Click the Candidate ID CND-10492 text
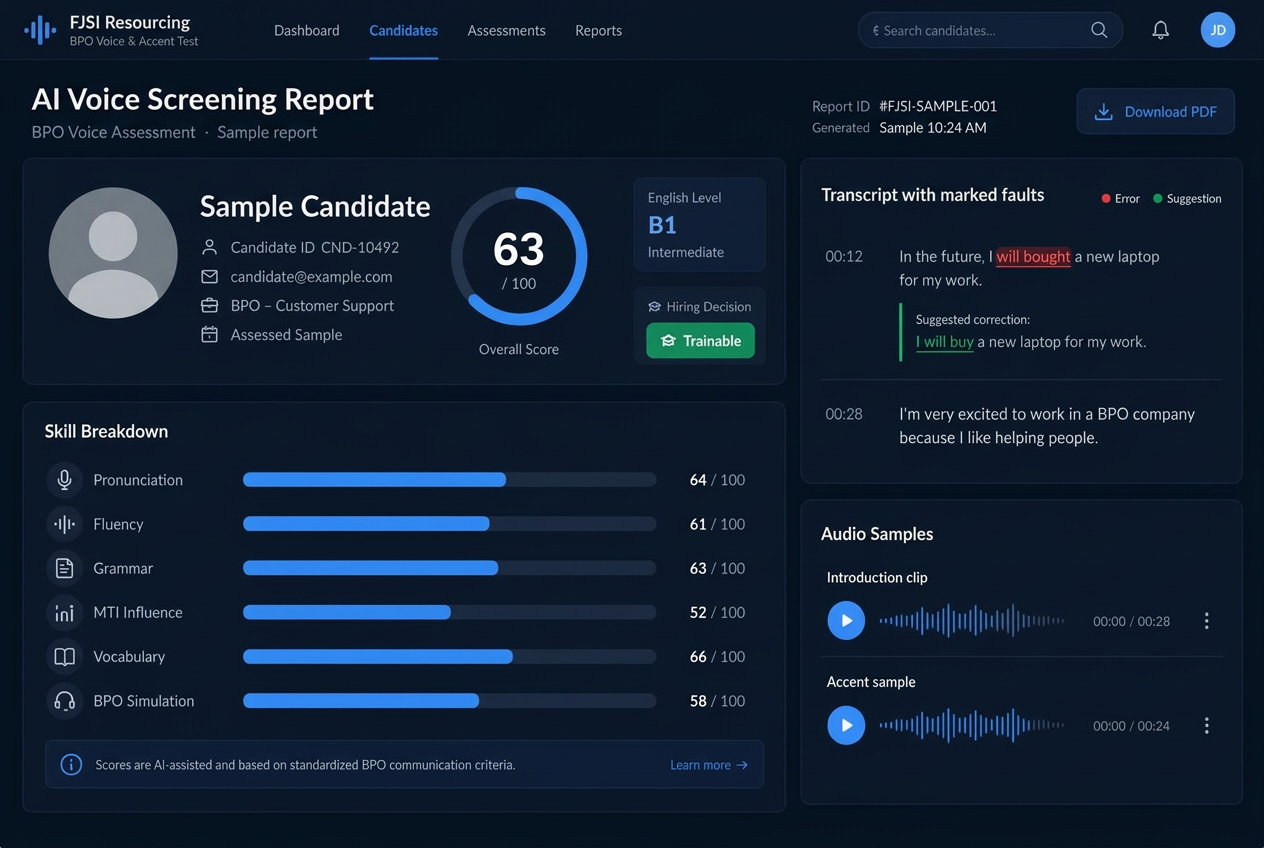1264x848 pixels. coord(315,247)
